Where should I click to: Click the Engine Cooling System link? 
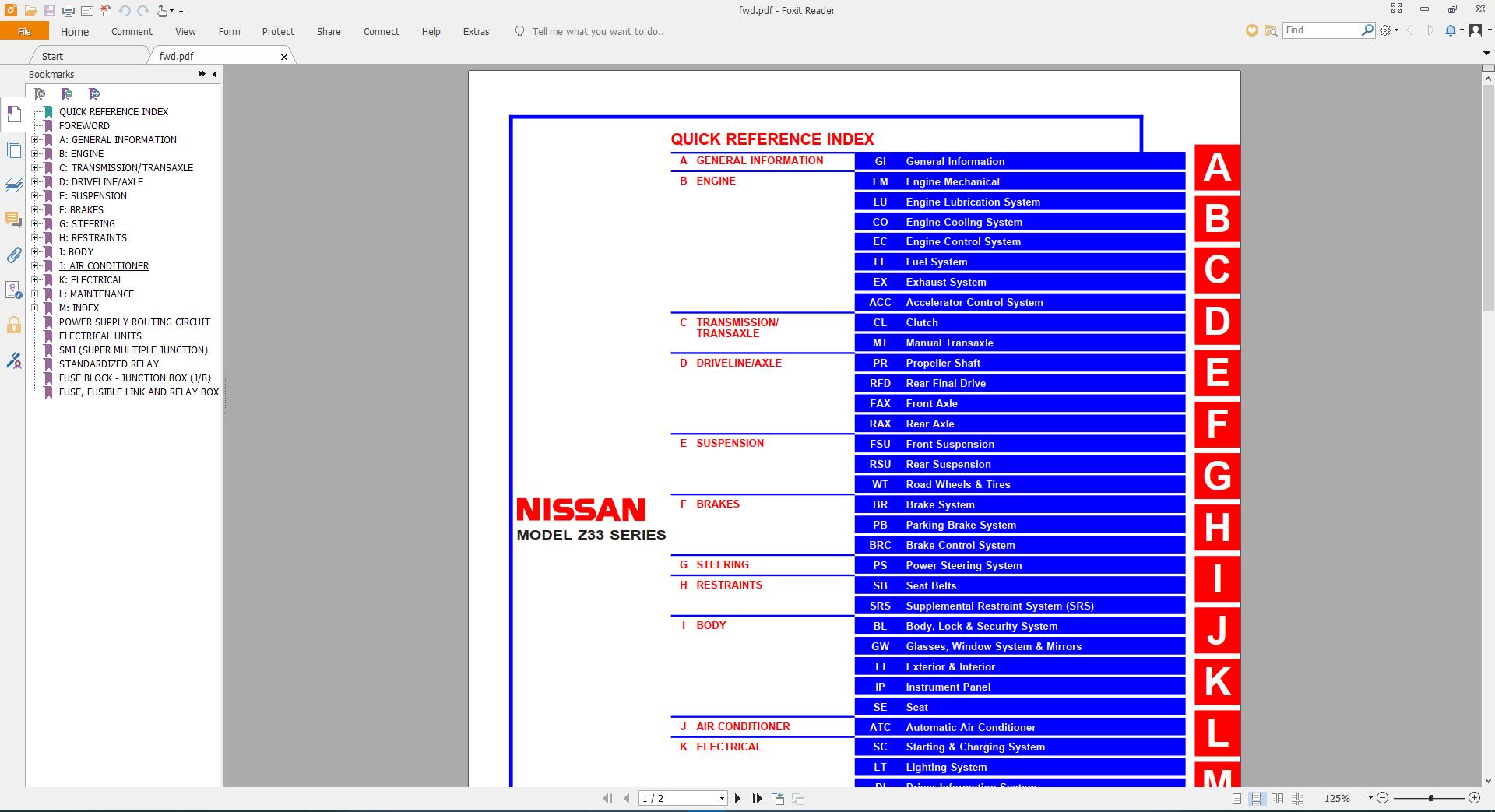point(963,222)
